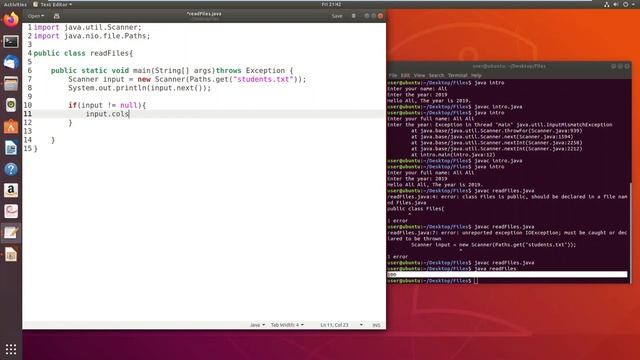Launch Rhythmbox from the dock
The image size is (640, 360).
[11, 105]
